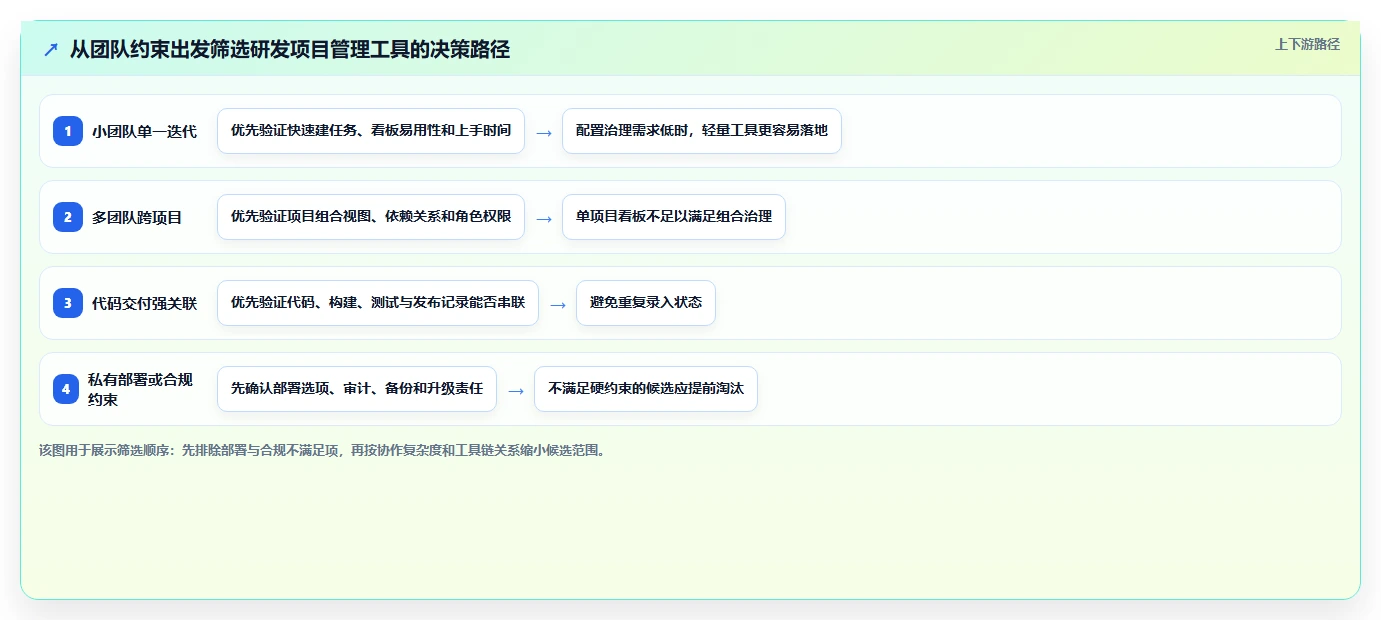
Task: Click the step 2 number badge
Action: tap(68, 217)
